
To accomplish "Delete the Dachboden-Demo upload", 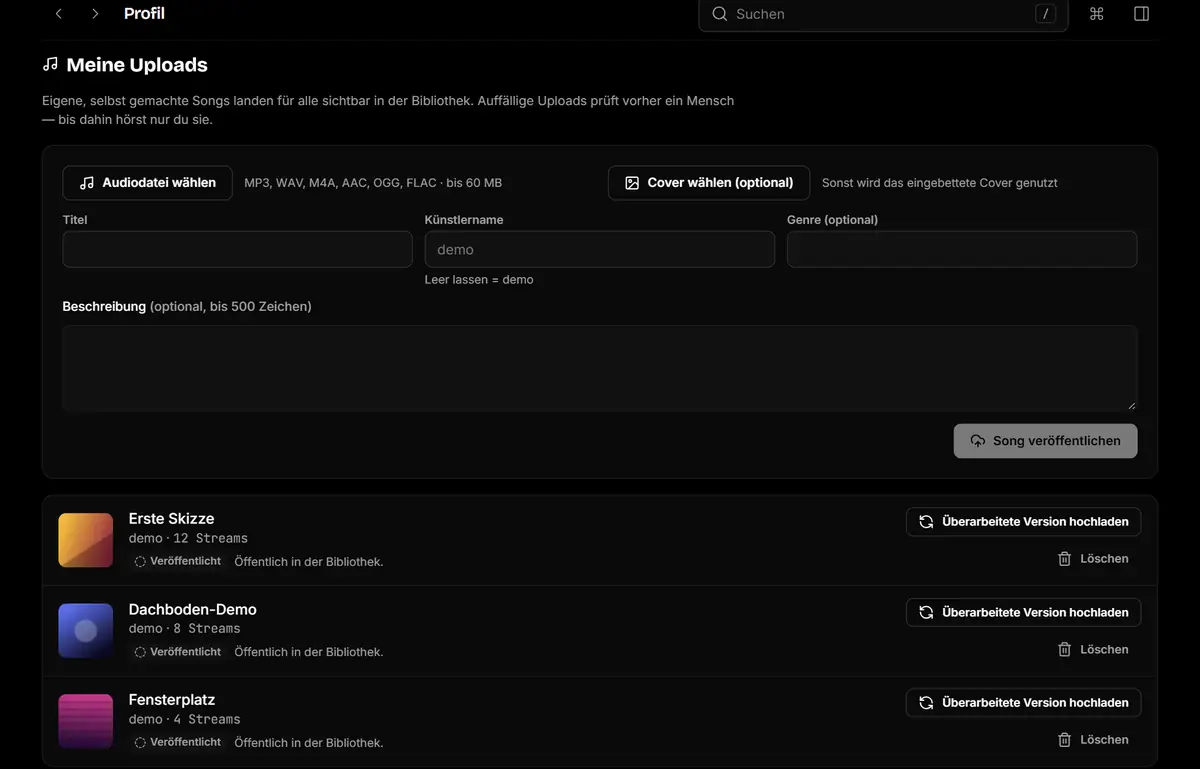I will click(x=1093, y=649).
